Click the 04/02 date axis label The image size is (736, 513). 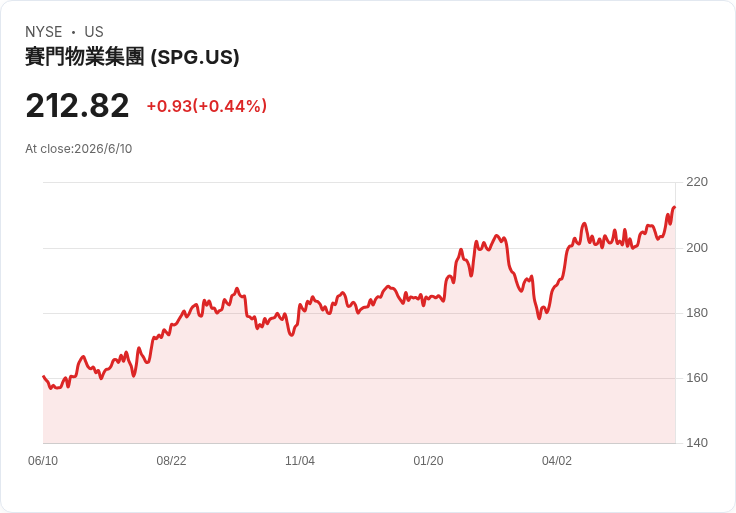coord(557,461)
